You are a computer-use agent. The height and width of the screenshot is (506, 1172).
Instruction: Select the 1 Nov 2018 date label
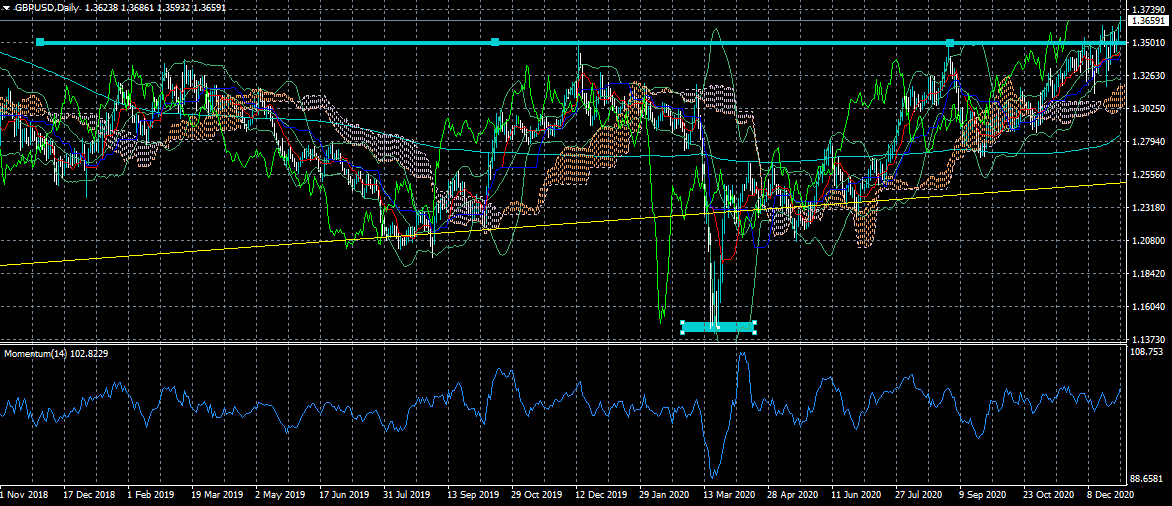pos(24,494)
